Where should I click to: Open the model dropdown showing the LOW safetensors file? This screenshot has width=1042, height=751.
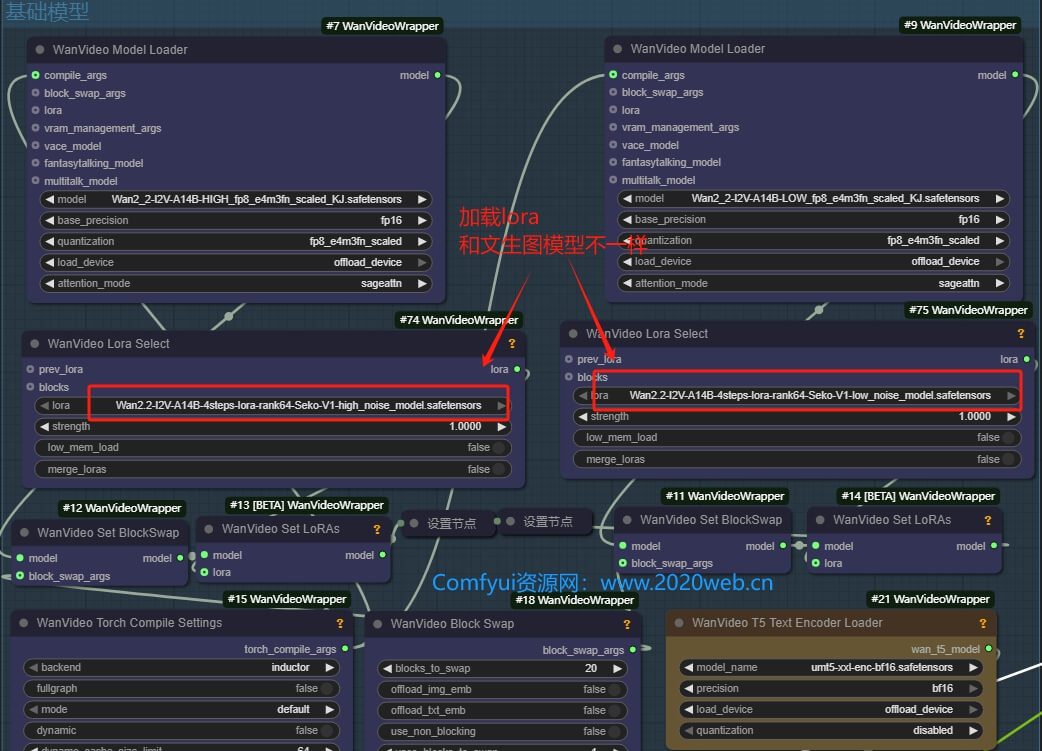(813, 199)
